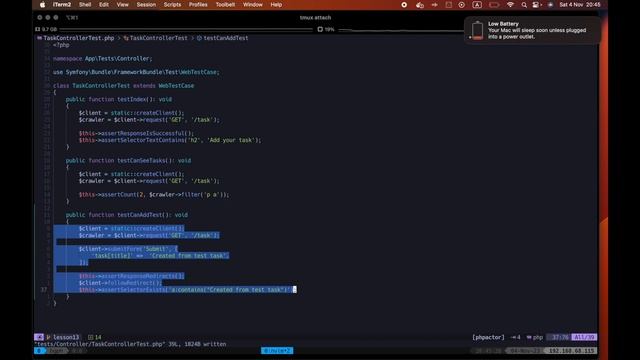This screenshot has width=640, height=360.
Task: Click the diagnostics count 14 indicator
Action: (x=95, y=337)
